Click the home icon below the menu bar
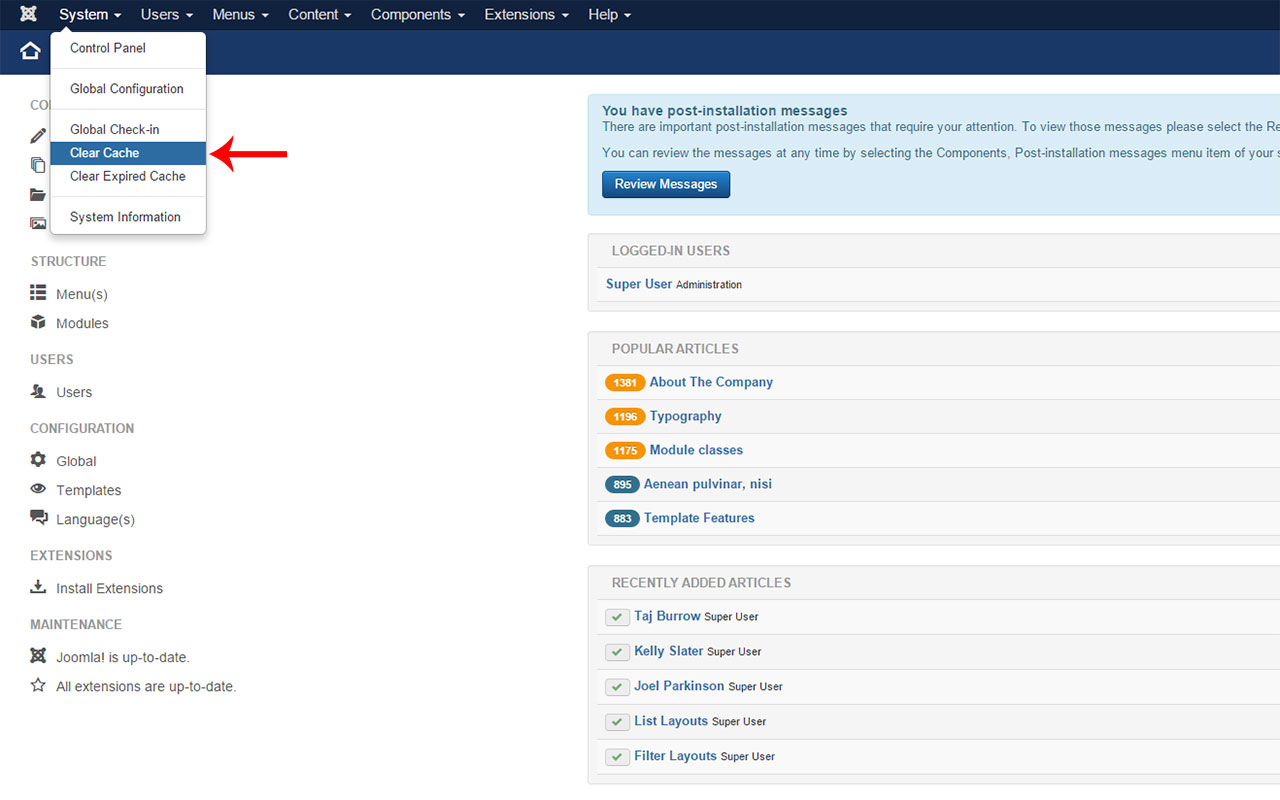1280x800 pixels. (30, 51)
